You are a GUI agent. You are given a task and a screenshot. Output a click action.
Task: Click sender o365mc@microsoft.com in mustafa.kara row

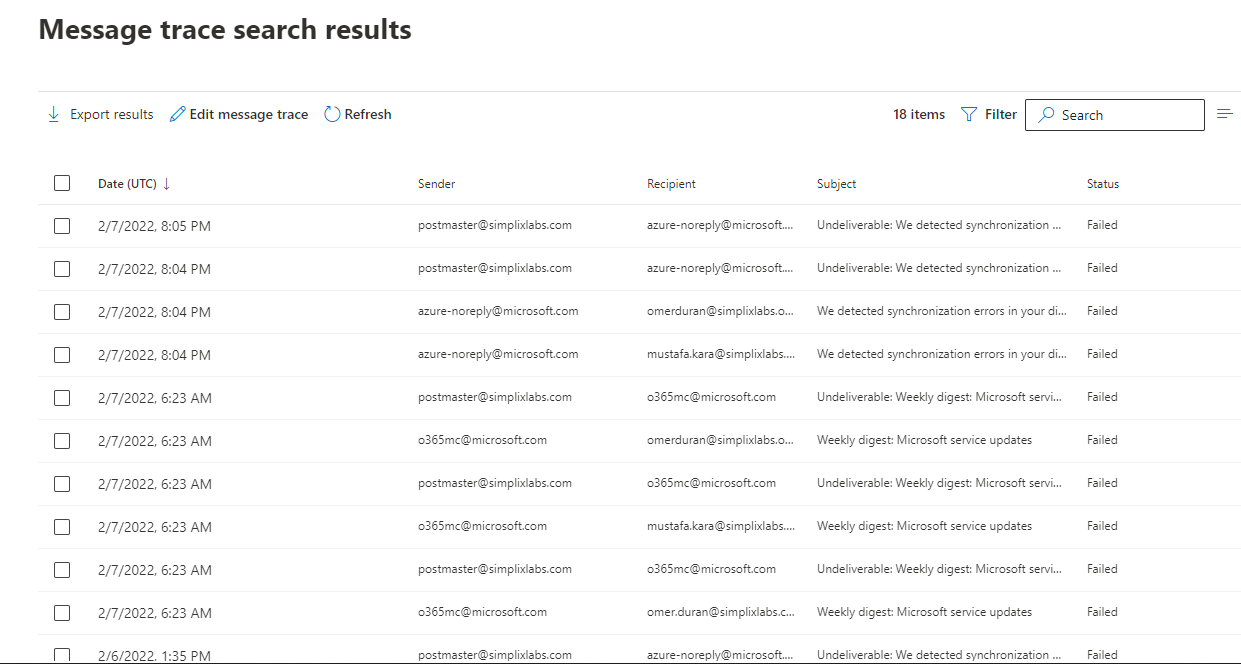[x=482, y=526]
